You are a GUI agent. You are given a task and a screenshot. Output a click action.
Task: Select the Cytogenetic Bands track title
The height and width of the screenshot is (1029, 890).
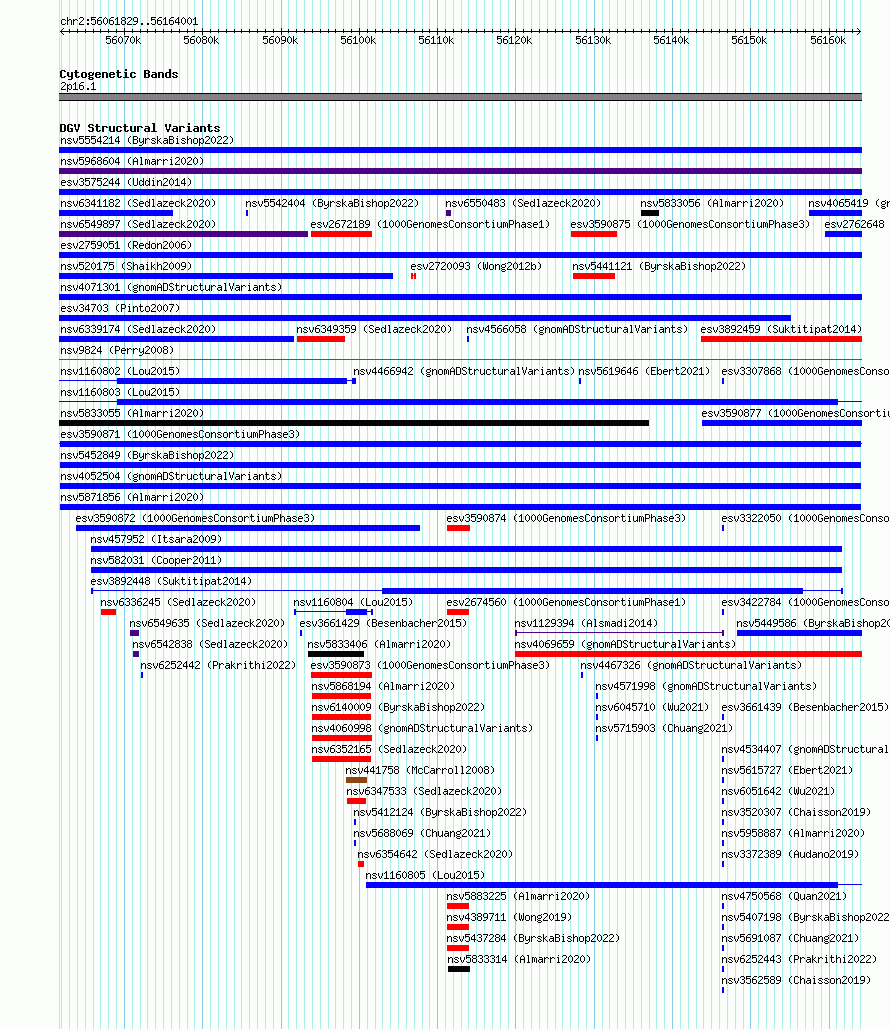[119, 74]
